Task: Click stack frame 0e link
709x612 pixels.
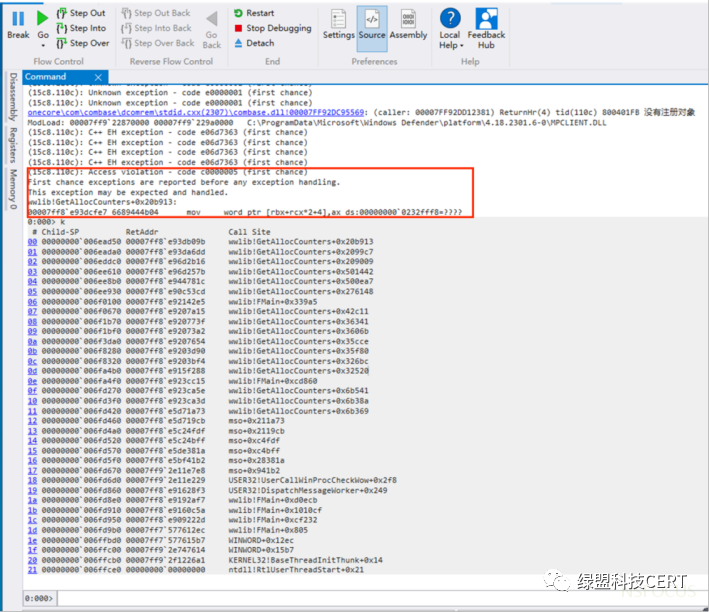Action: pos(32,381)
